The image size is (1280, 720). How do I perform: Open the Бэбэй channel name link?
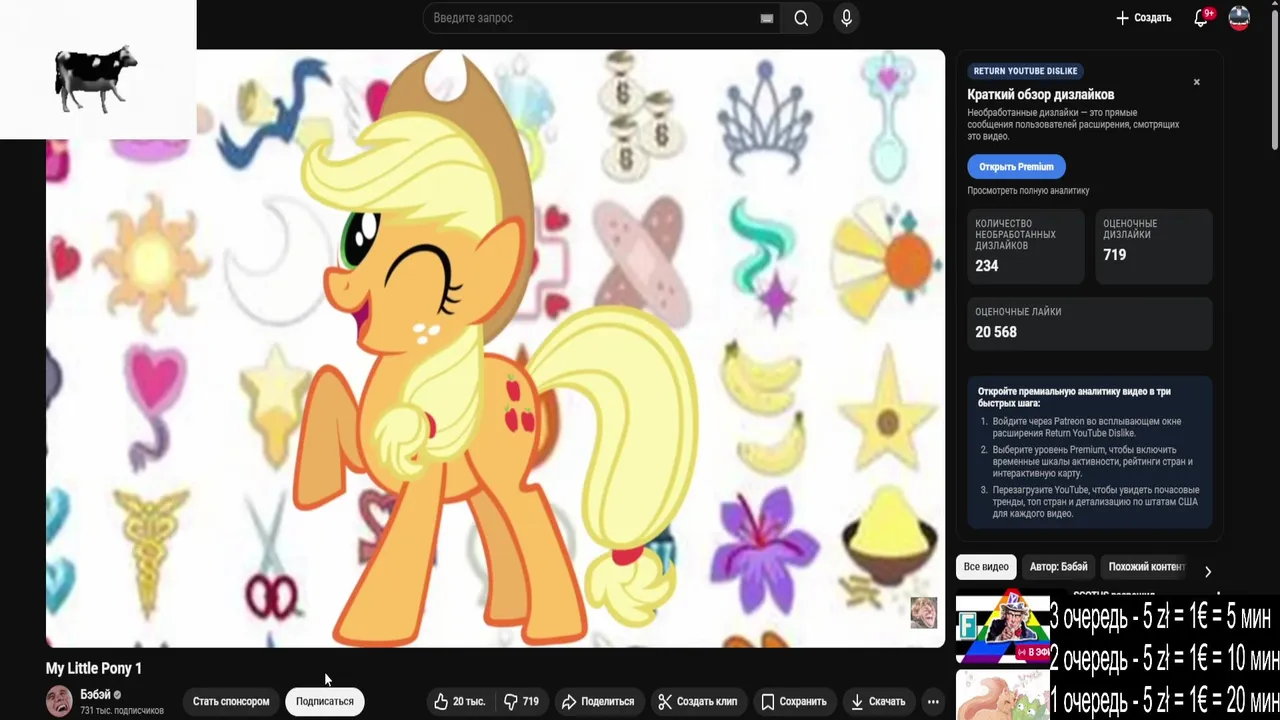click(x=95, y=694)
